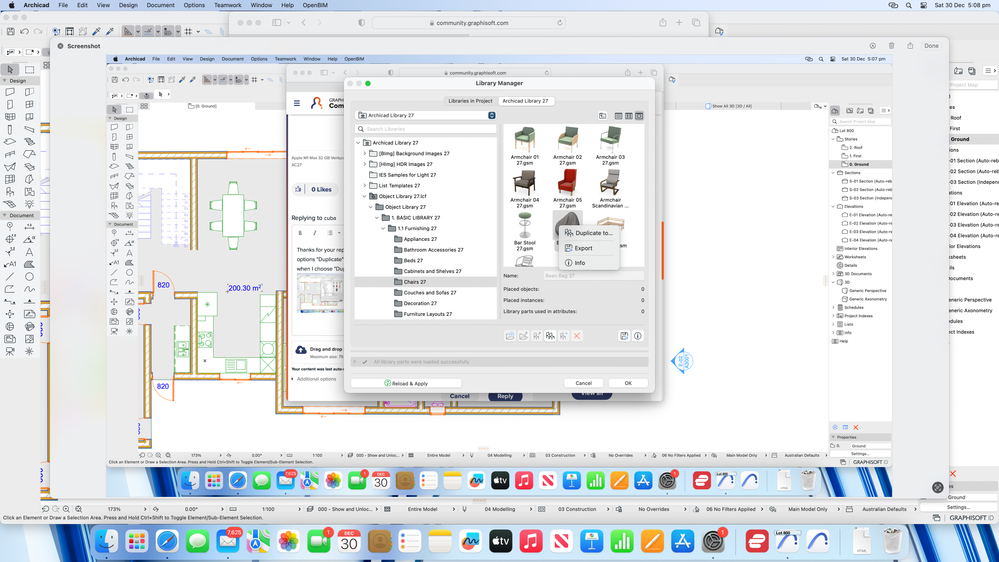Screen dimensions: 999x562
Task: Select the Wall tool in the leftmost toolbox
Action: (x=10, y=92)
